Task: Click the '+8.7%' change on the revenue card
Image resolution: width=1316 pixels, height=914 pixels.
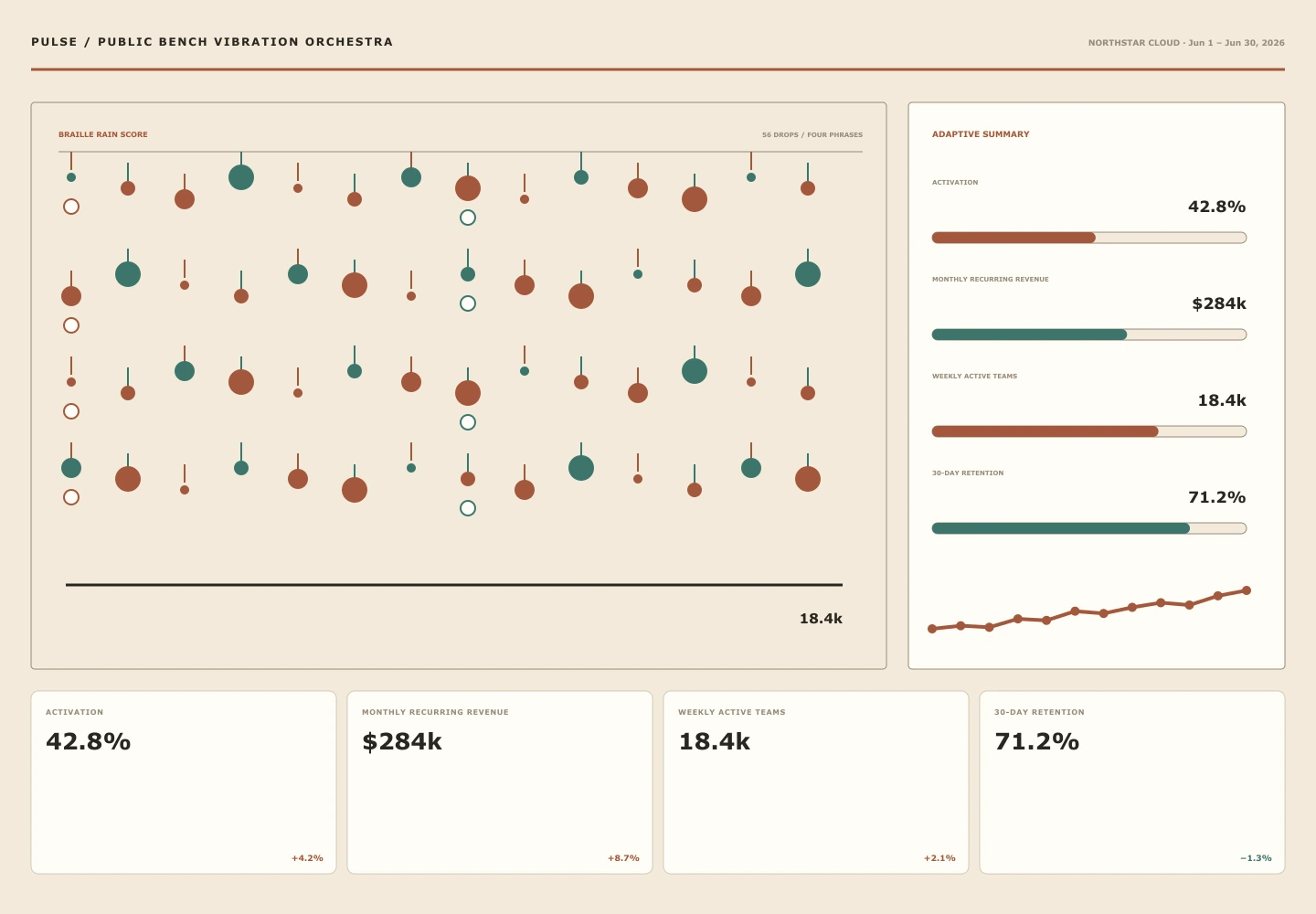Action: coord(623,858)
